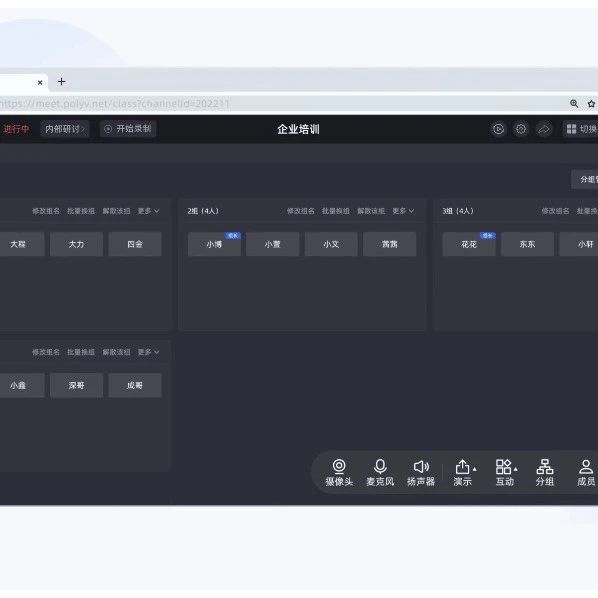Screen dimensions: 598x598
Task: Click the 切换 layout switch button
Action: pos(581,129)
